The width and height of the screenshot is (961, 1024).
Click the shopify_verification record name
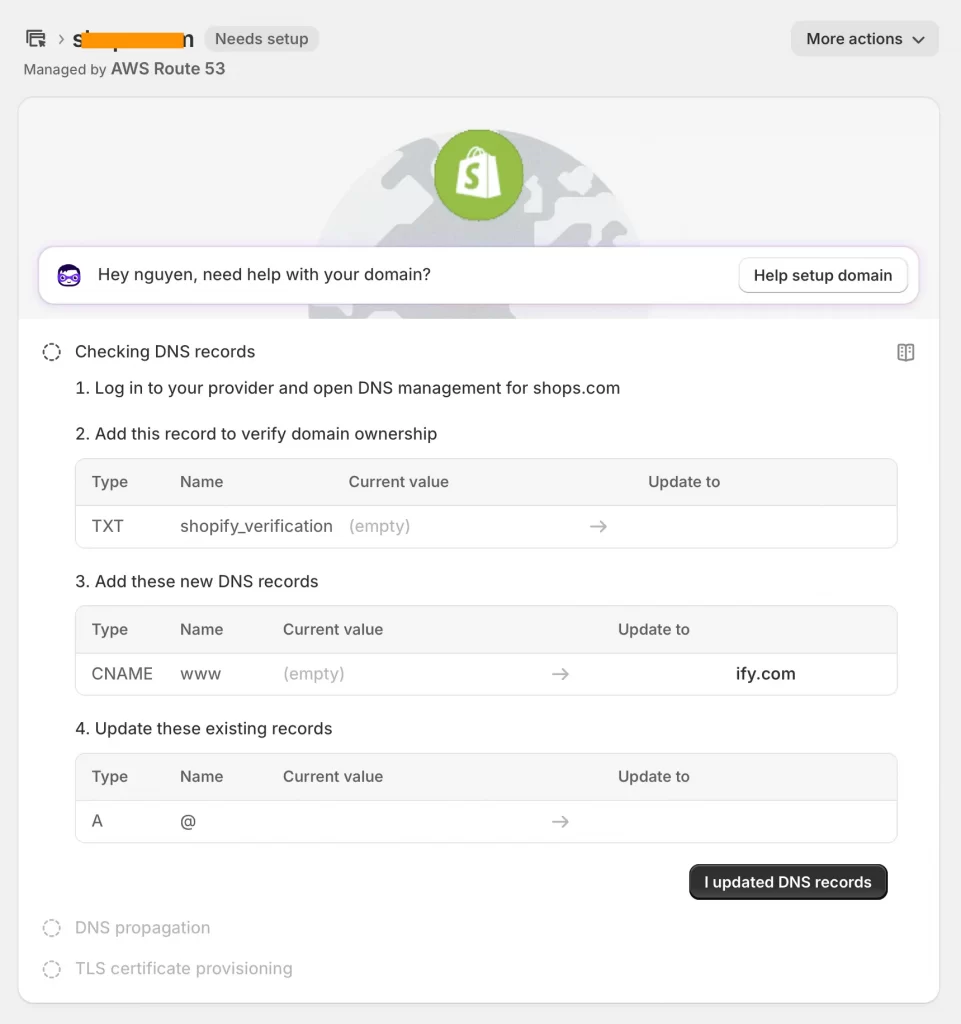tap(256, 526)
